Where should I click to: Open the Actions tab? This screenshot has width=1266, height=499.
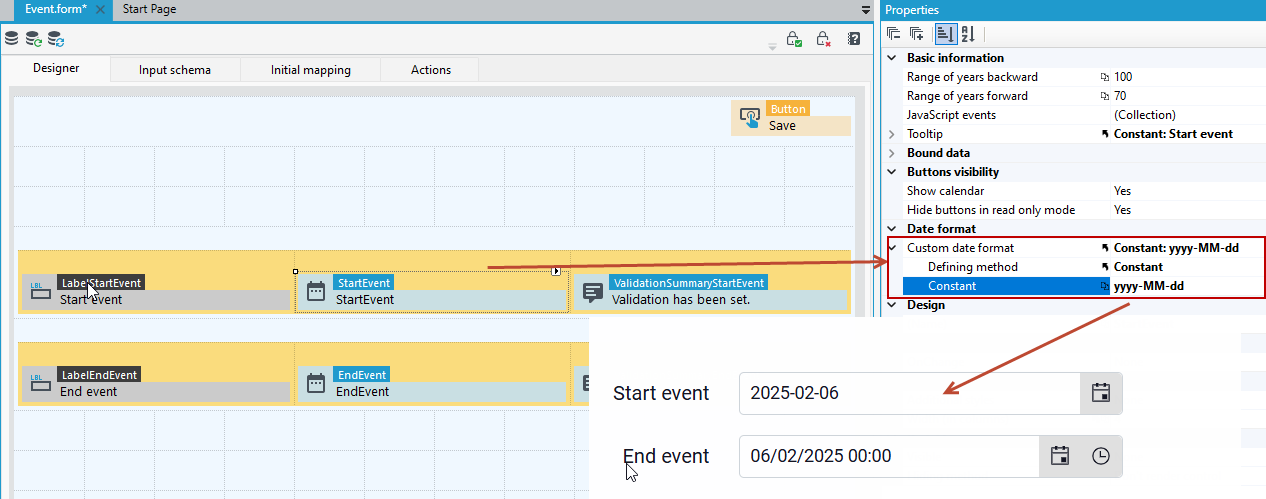point(430,70)
